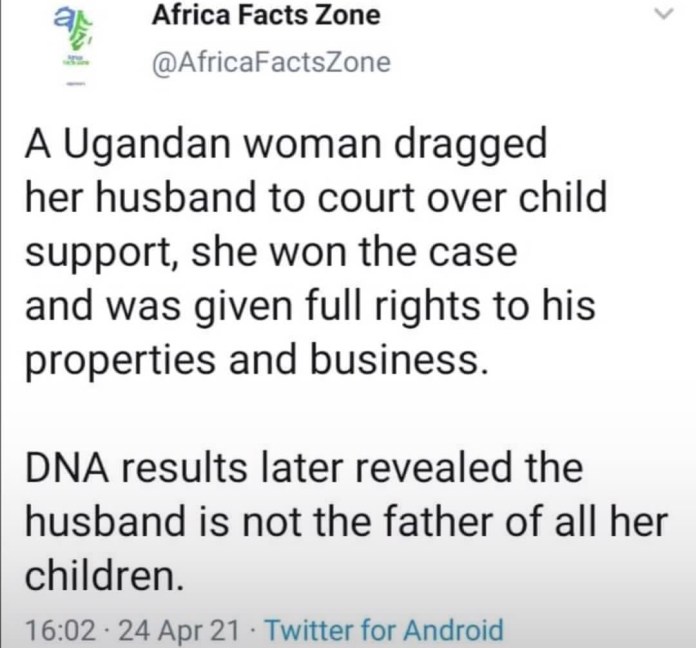Expand the tweet options chevron

click(x=664, y=15)
